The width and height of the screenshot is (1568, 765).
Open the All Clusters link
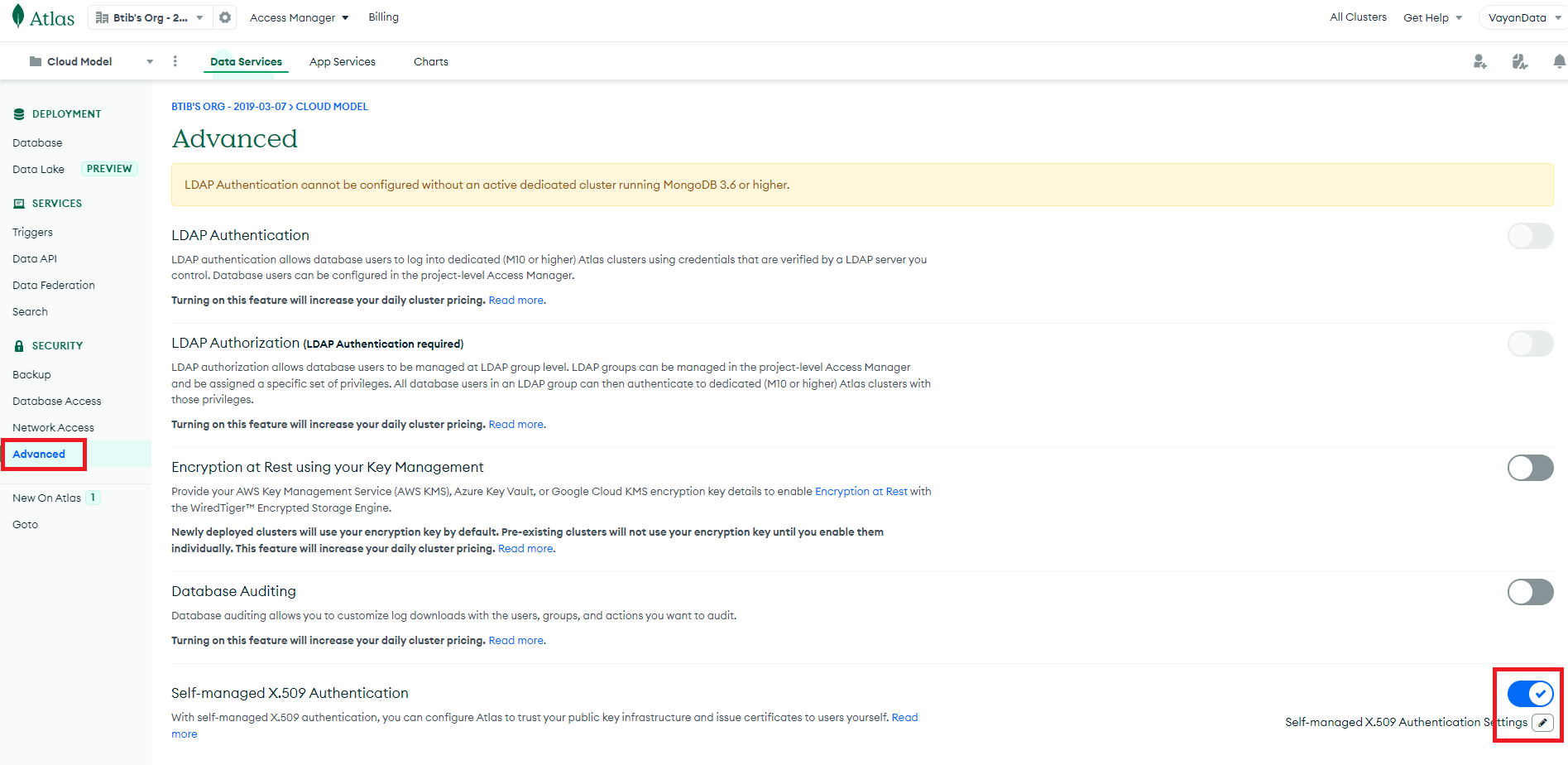pyautogui.click(x=1358, y=17)
